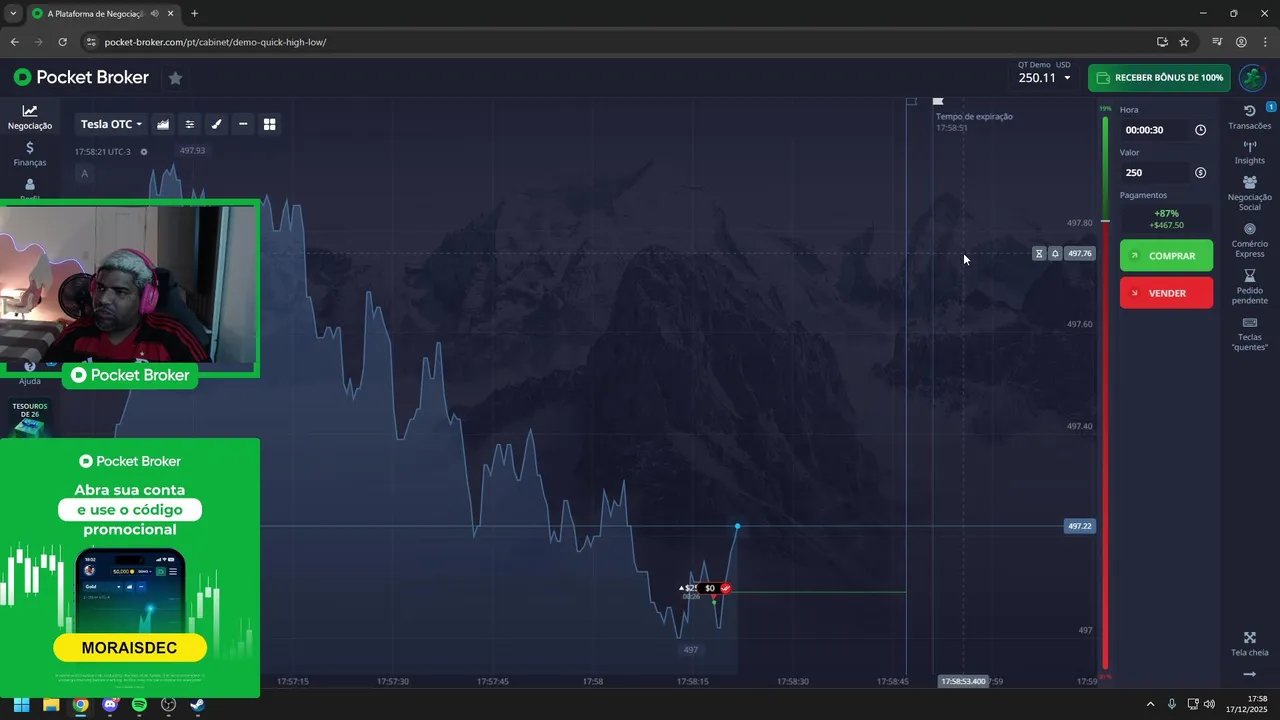Open Teclas quentes hotkeys panel
This screenshot has width=1280, height=720.
point(1250,334)
